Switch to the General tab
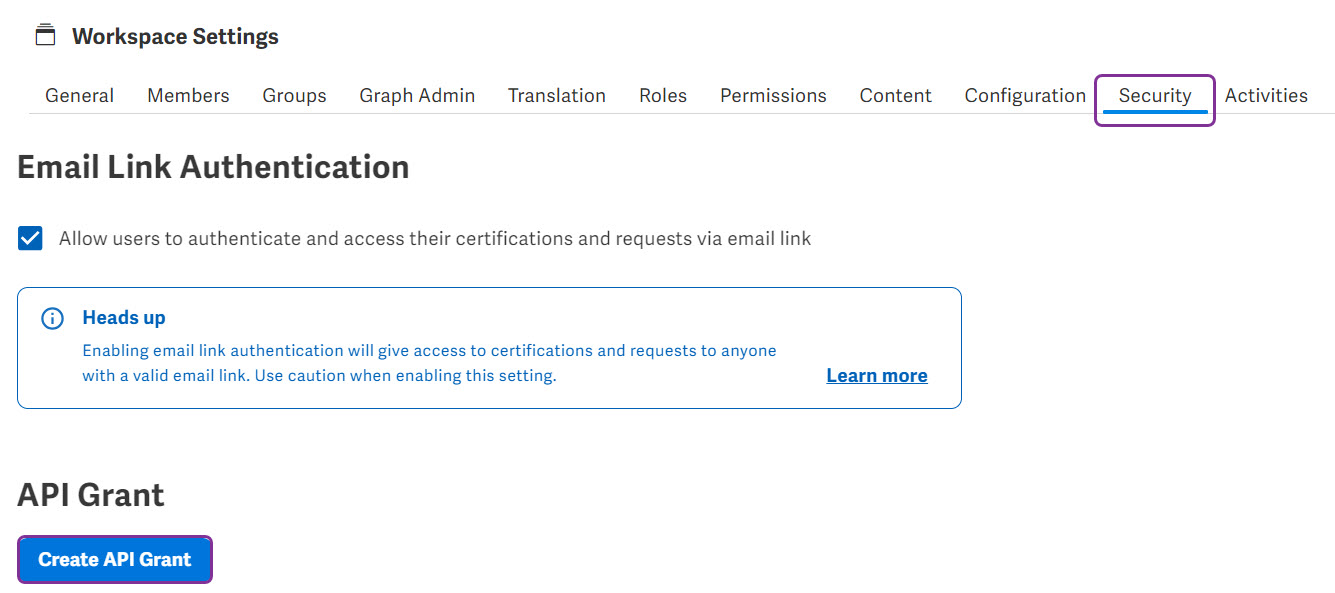This screenshot has width=1335, height=593. [x=79, y=95]
